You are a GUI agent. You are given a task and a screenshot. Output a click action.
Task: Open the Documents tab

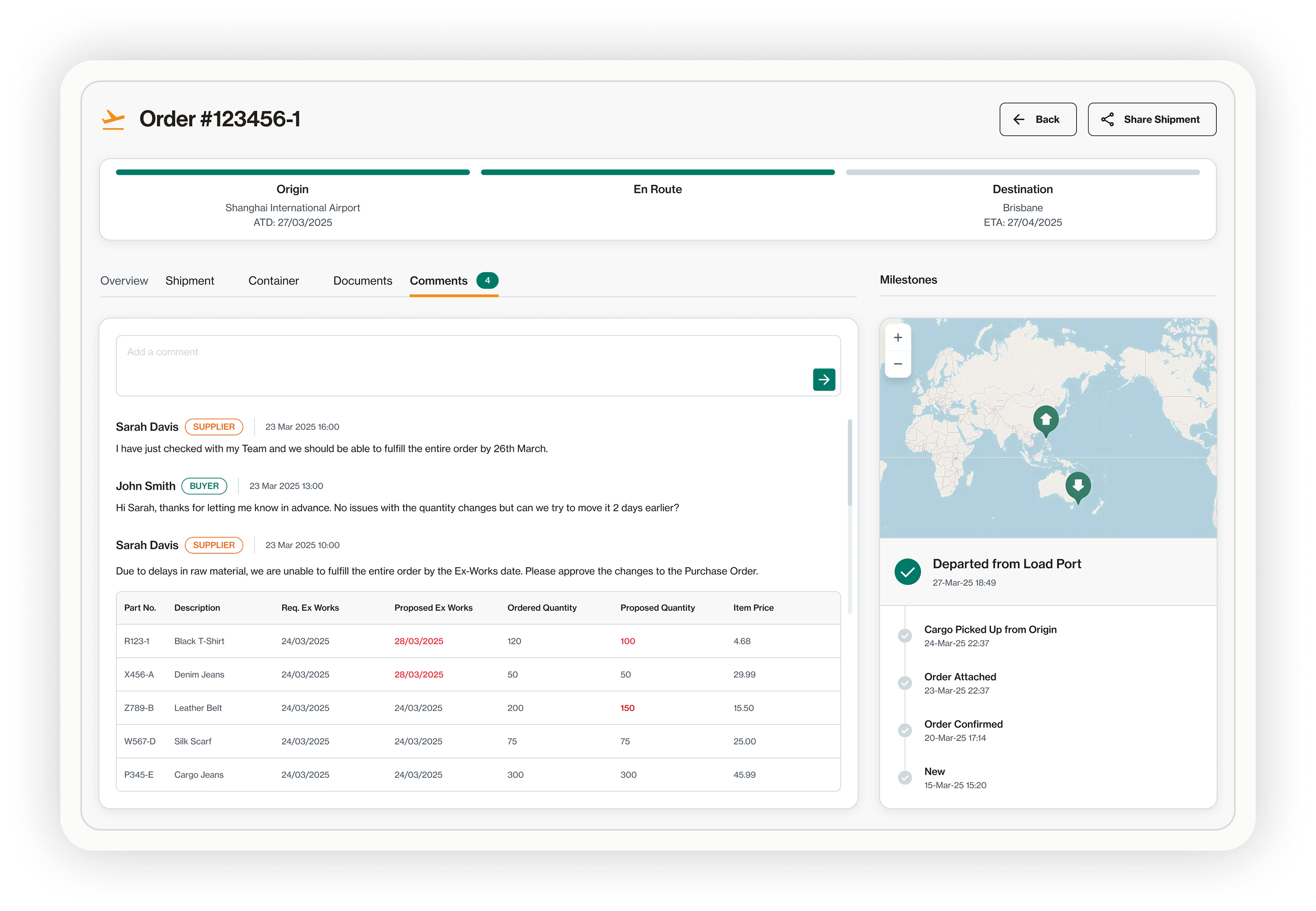click(x=362, y=281)
